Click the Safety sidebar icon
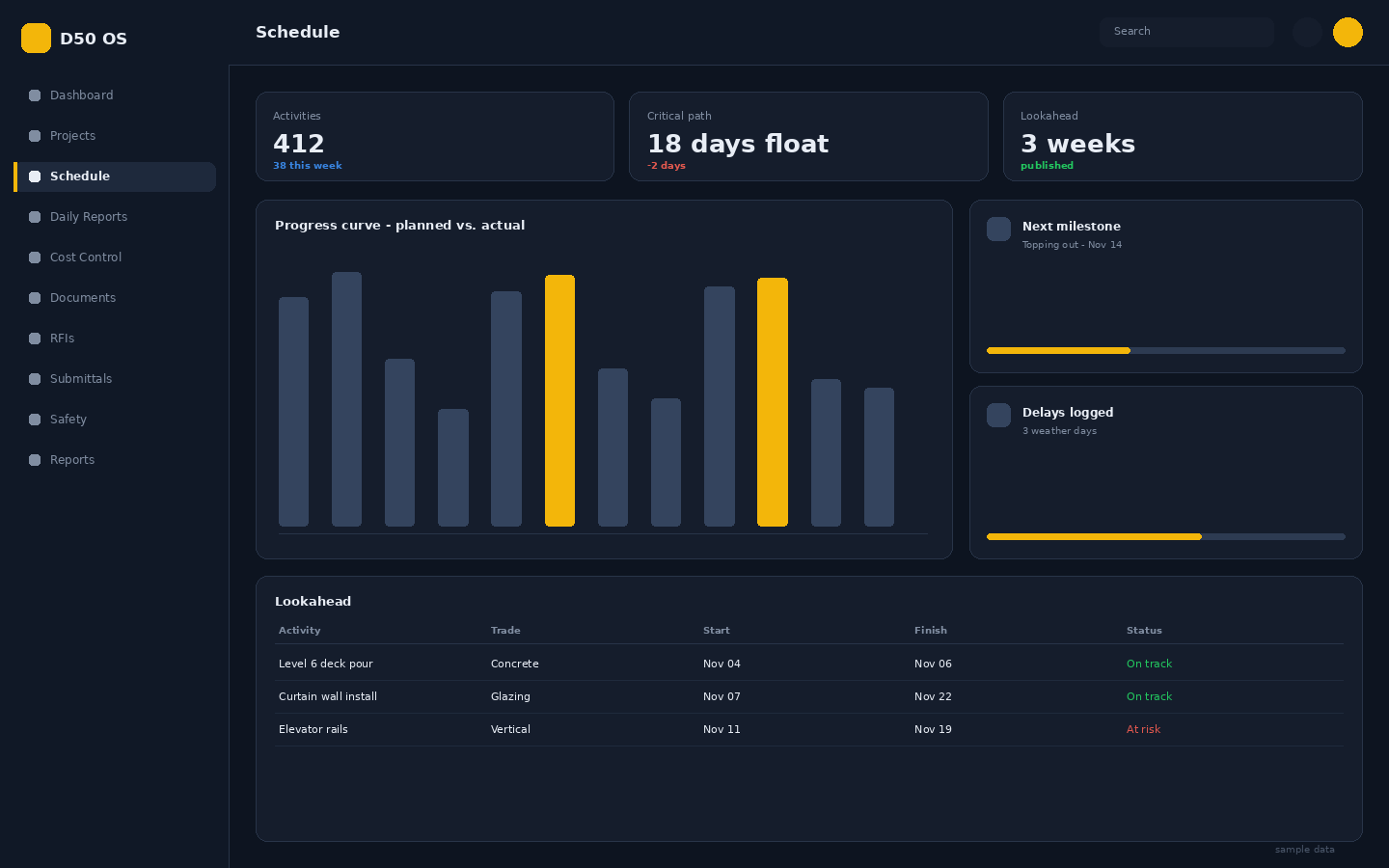Image resolution: width=1389 pixels, height=868 pixels. [35, 420]
